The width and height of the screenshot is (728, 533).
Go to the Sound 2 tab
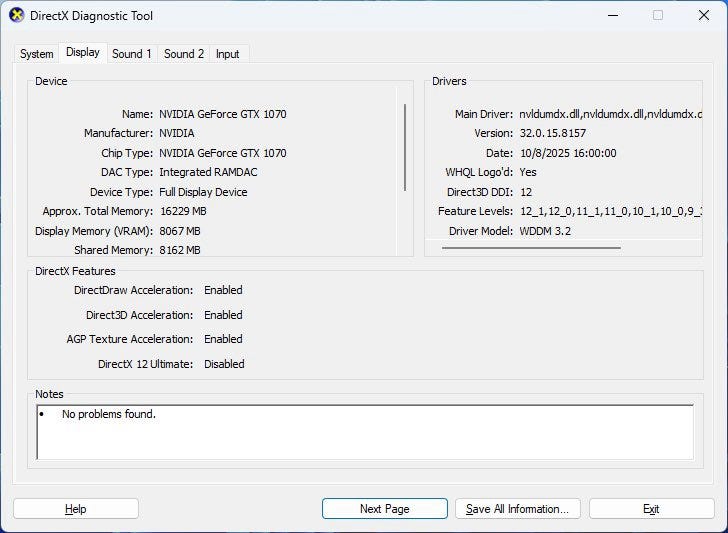pos(184,54)
